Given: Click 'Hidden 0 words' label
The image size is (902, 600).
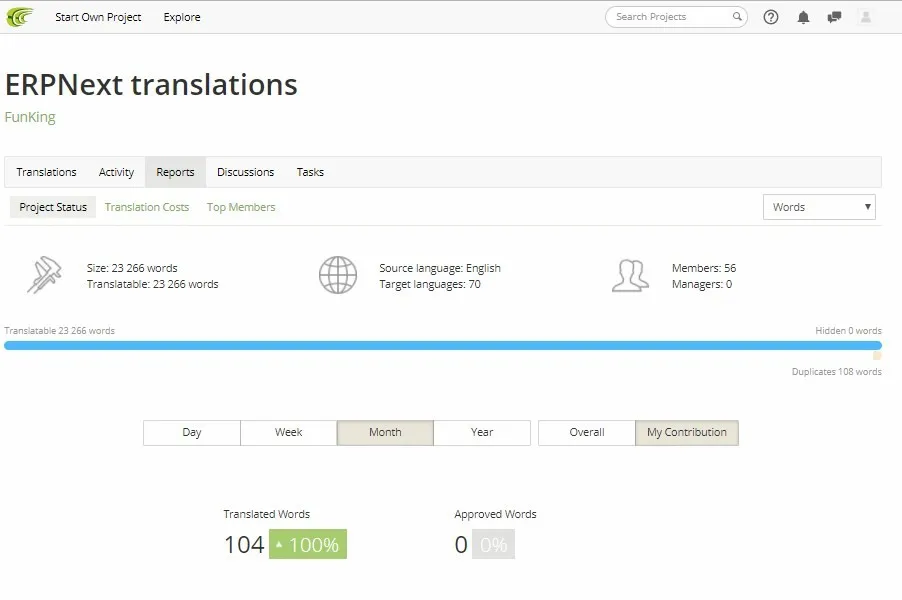Looking at the screenshot, I should click(849, 331).
